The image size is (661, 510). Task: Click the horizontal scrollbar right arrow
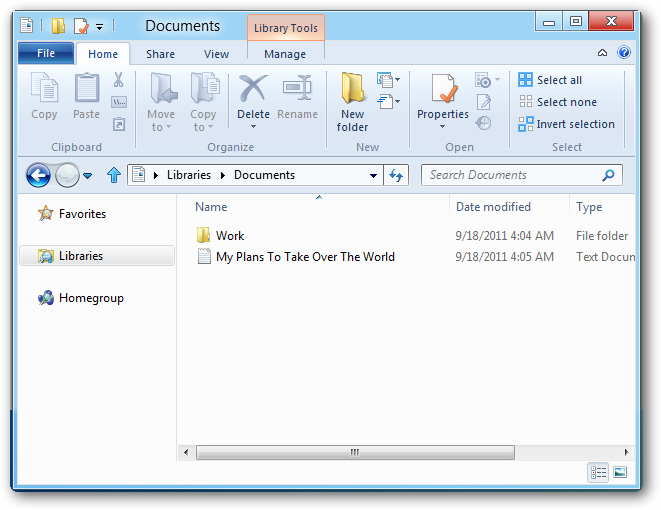point(626,452)
